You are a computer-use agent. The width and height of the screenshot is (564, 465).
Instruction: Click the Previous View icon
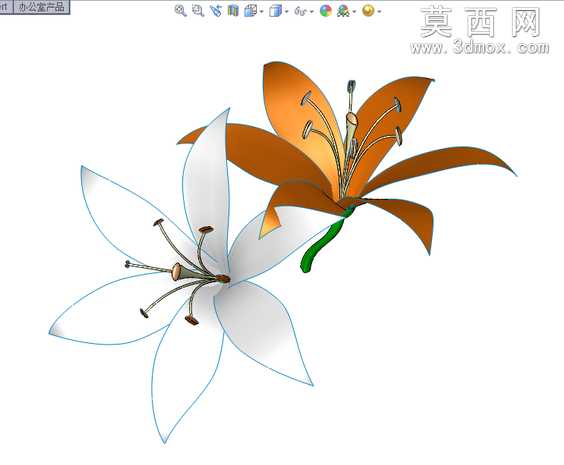(216, 11)
